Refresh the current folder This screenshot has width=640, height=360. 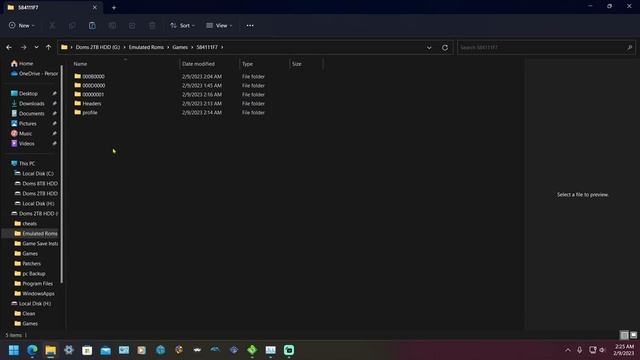[x=445, y=48]
